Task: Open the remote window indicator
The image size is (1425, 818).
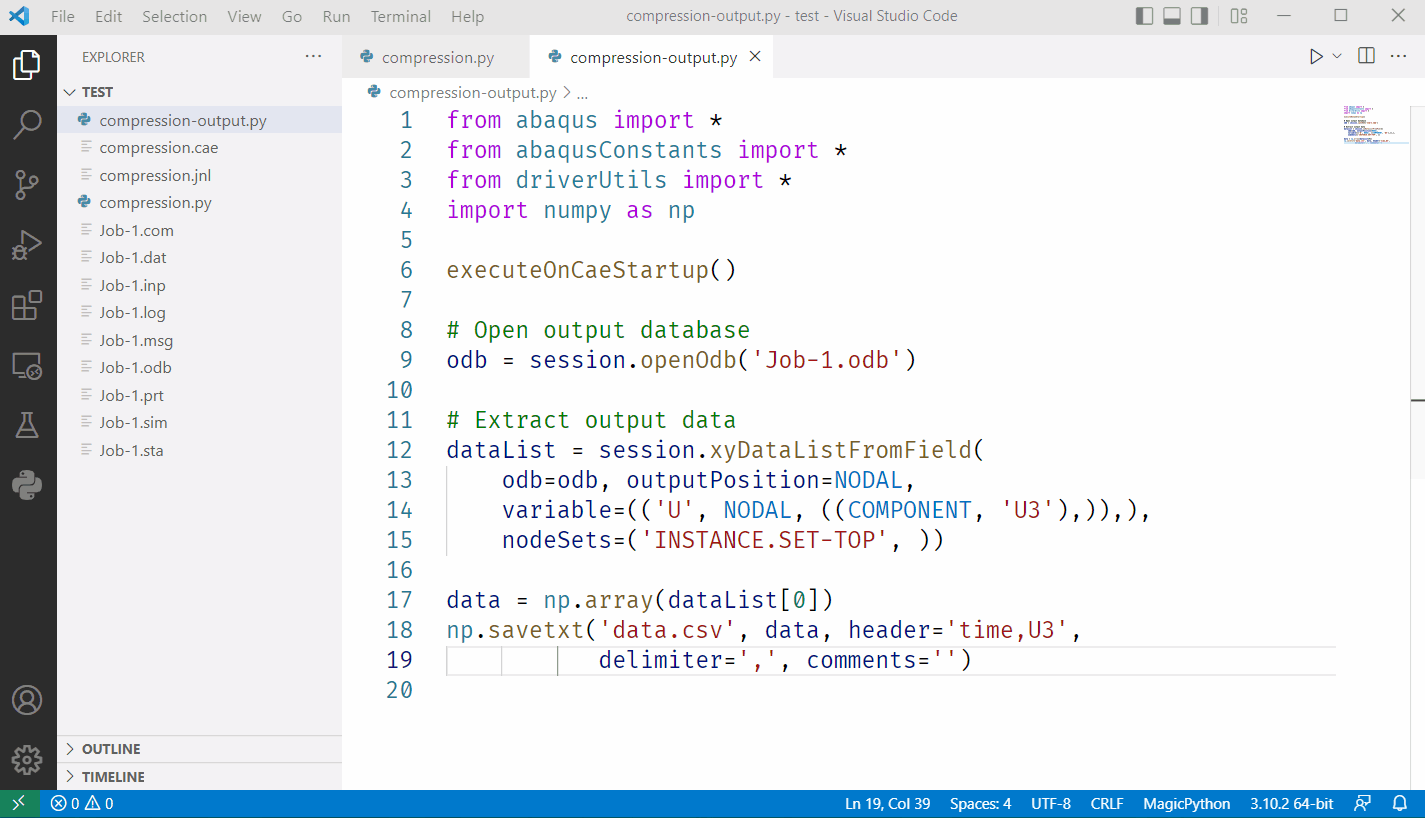Action: (x=20, y=804)
